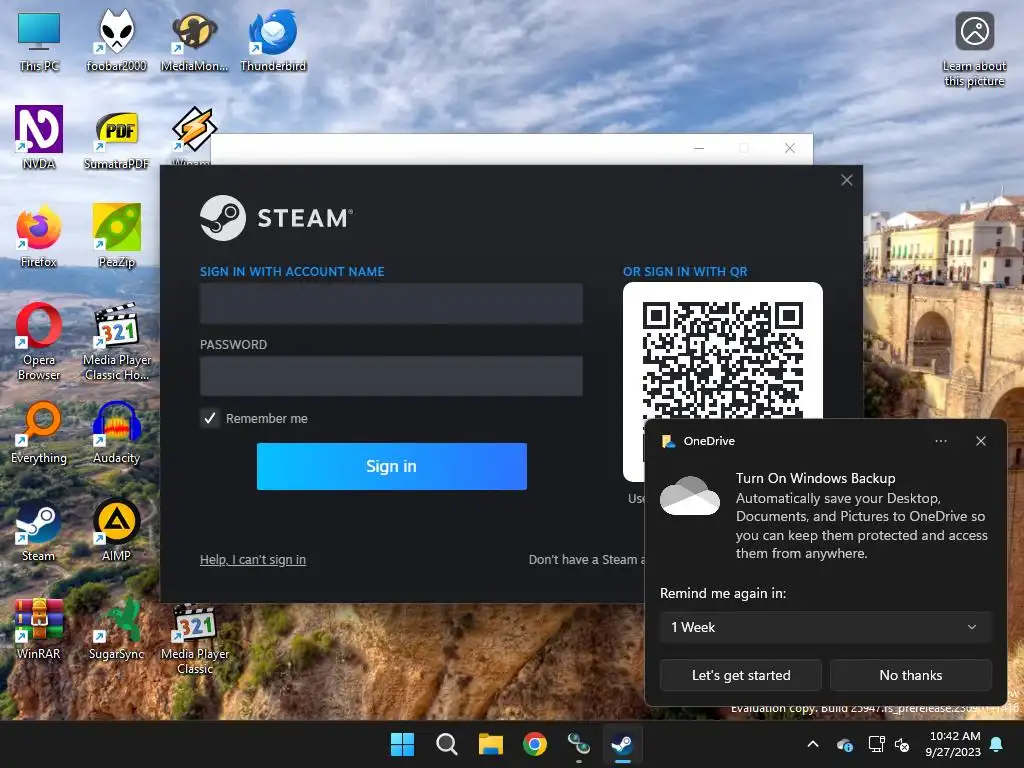Launch AIMP desktop shortcut
The height and width of the screenshot is (768, 1024).
click(x=116, y=530)
